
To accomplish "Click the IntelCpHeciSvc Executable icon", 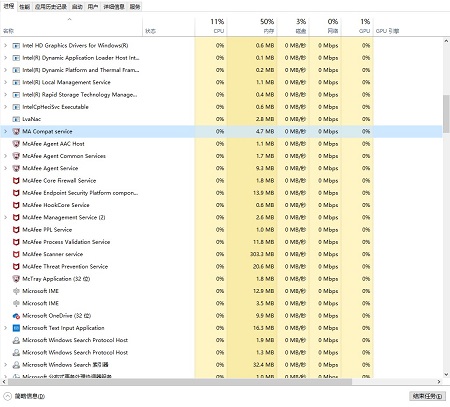I will point(16,107).
